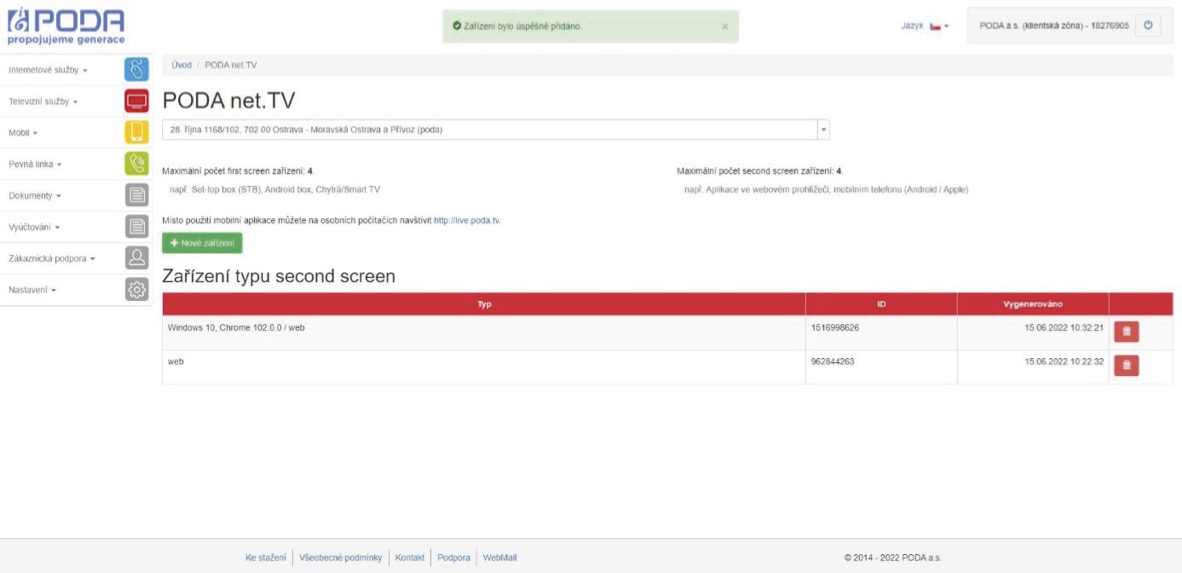Viewport: 1182px width, 573px height.
Task: Click the Zákaznická podpora person icon
Action: point(136,258)
